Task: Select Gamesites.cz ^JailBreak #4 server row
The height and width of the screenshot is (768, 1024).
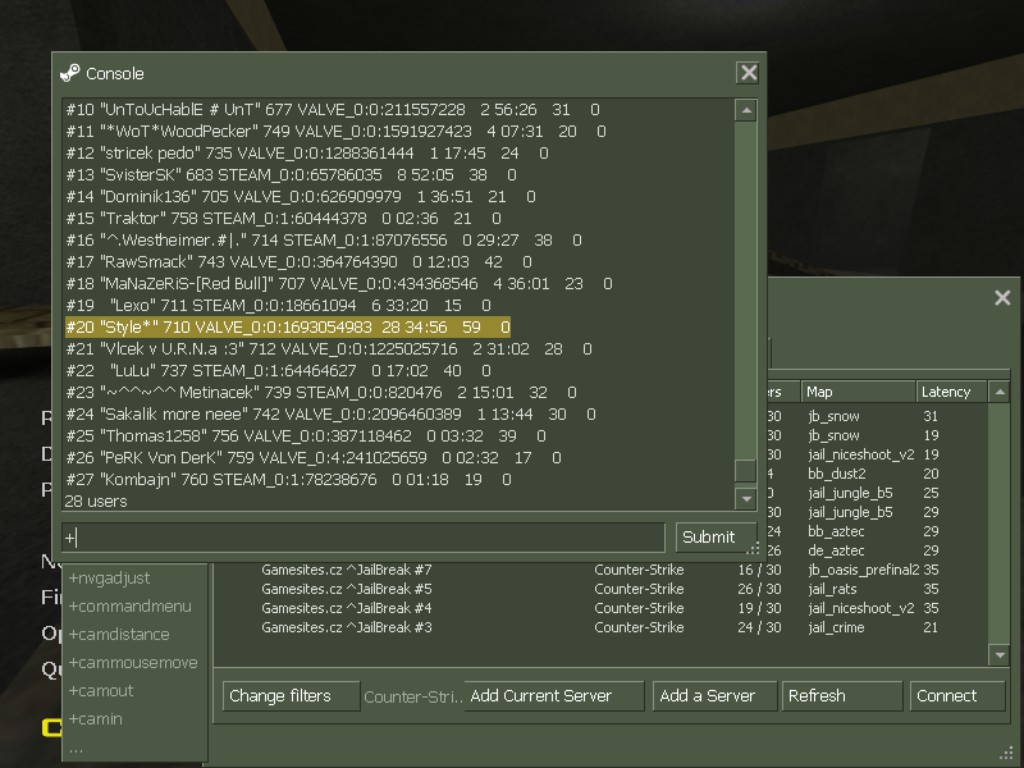Action: [601, 608]
